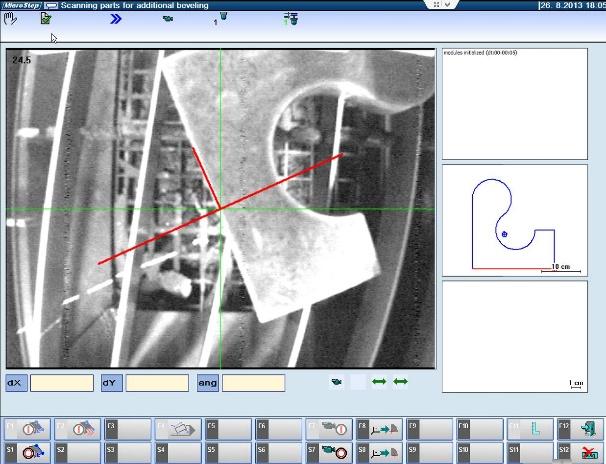Click the ang angle value field

click(x=252, y=383)
